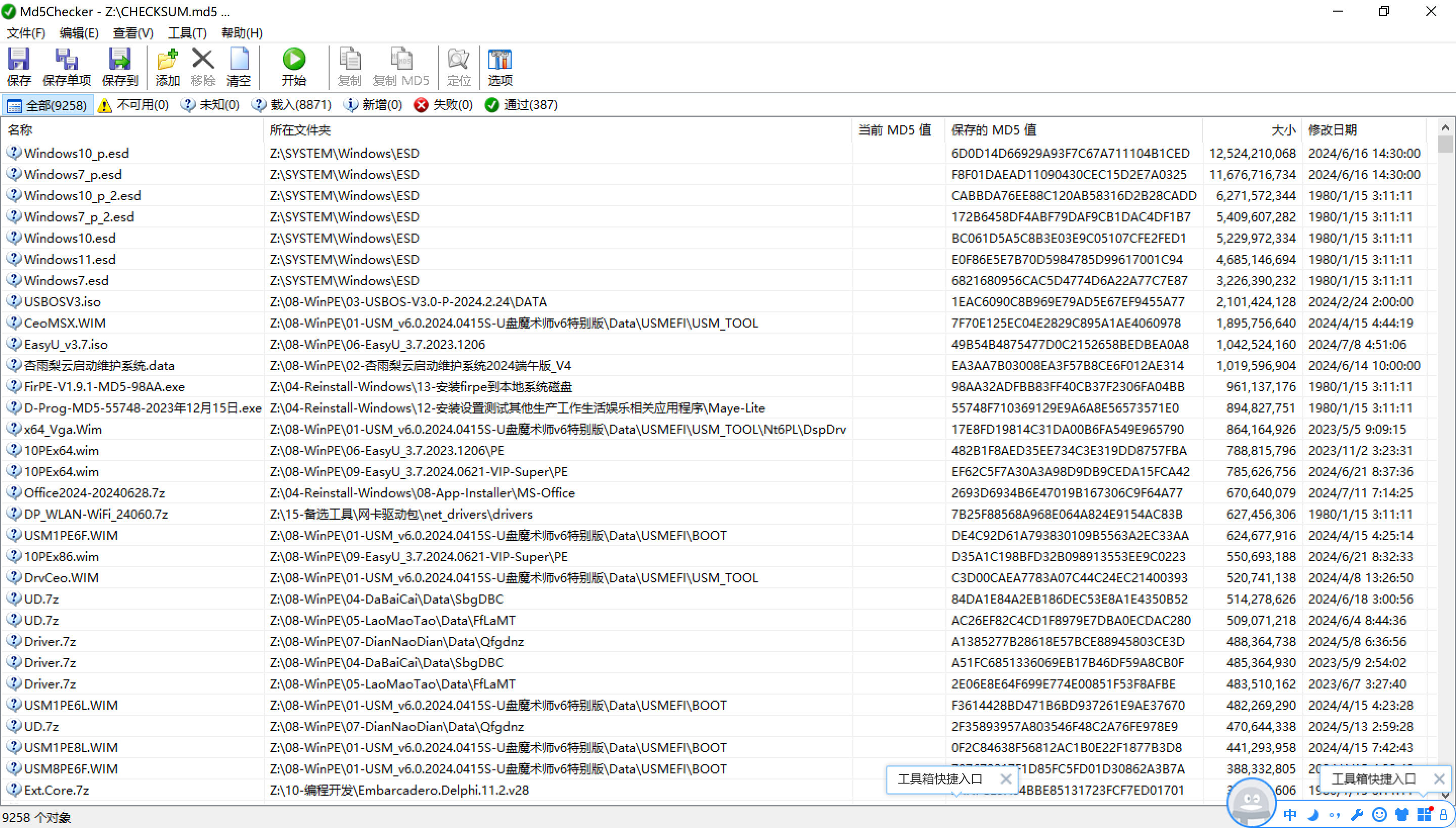Image resolution: width=1456 pixels, height=828 pixels.
Task: Click the smiley emoji icon in input bar
Action: pyautogui.click(x=1379, y=814)
